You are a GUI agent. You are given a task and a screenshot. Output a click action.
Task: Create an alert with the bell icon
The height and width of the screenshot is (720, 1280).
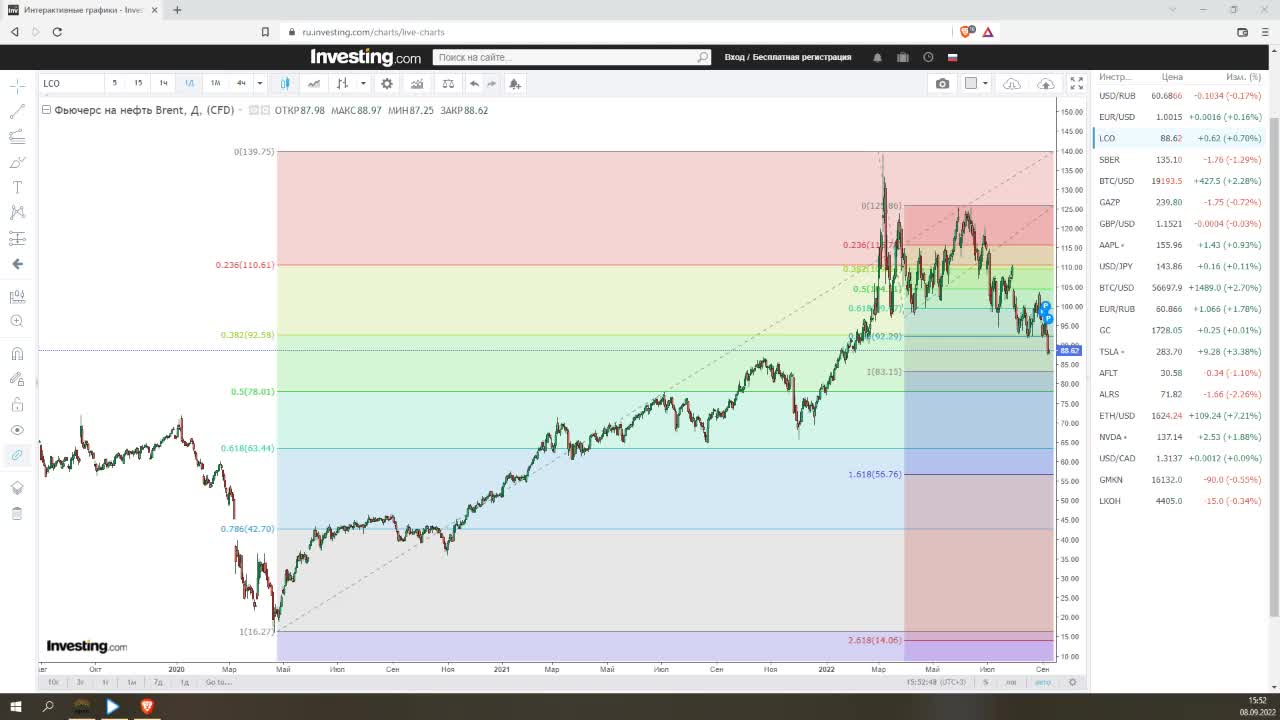click(515, 84)
